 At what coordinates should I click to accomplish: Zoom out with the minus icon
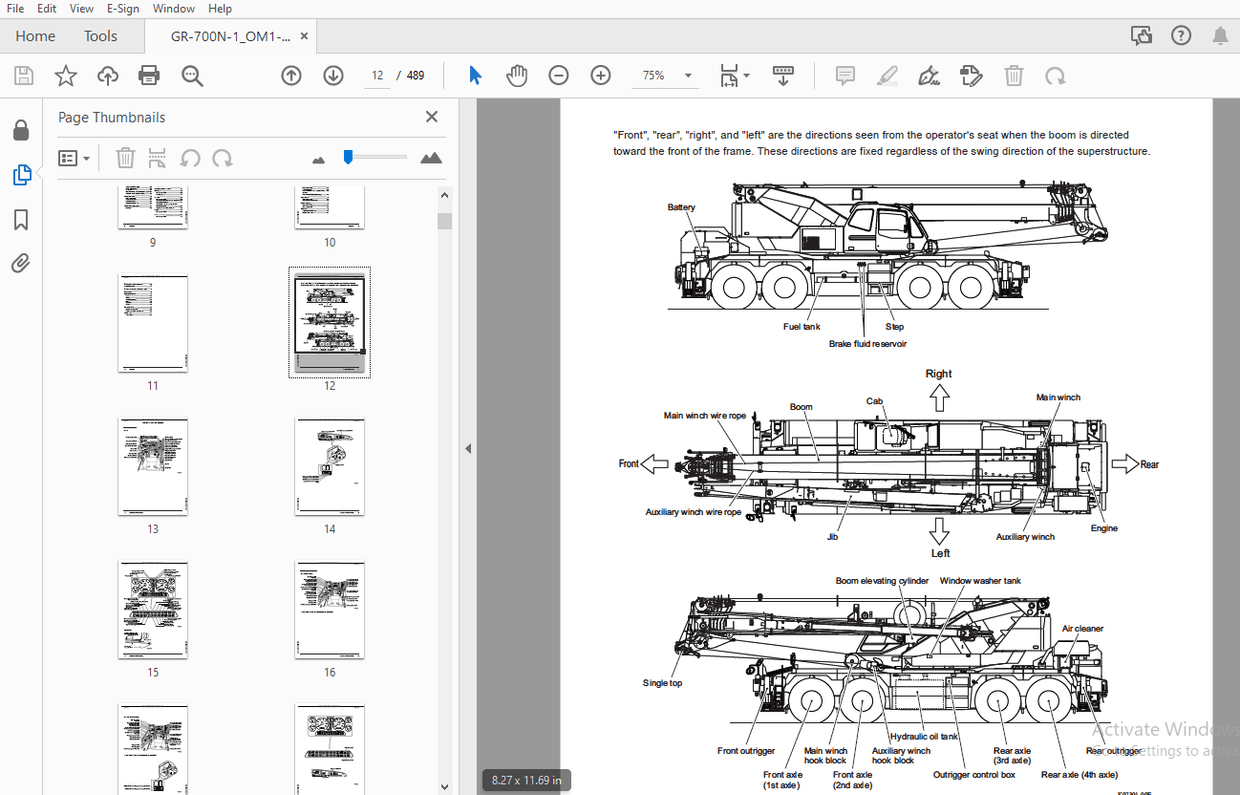tap(558, 75)
